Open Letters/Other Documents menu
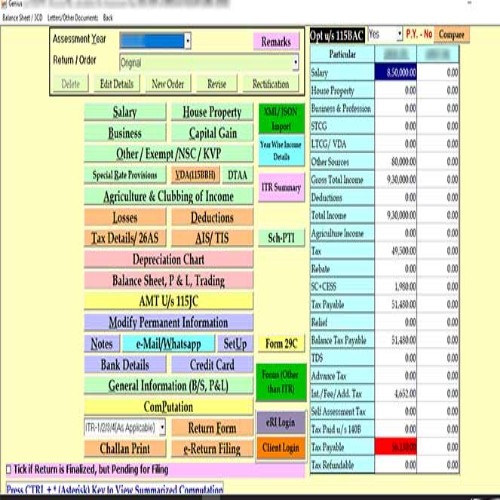The height and width of the screenshot is (500, 500). pyautogui.click(x=73, y=17)
